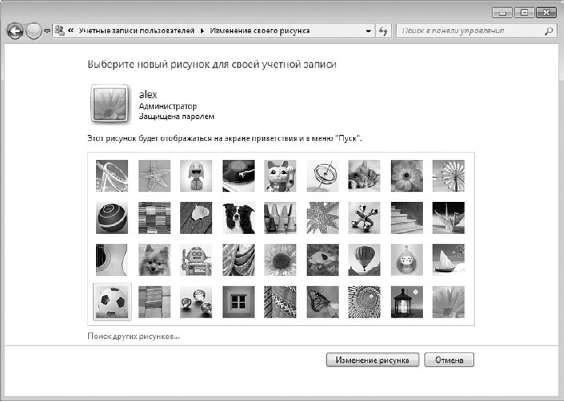Screen dimensions: 564x402
Task: Click the Изменение рисунка button
Action: [372, 360]
